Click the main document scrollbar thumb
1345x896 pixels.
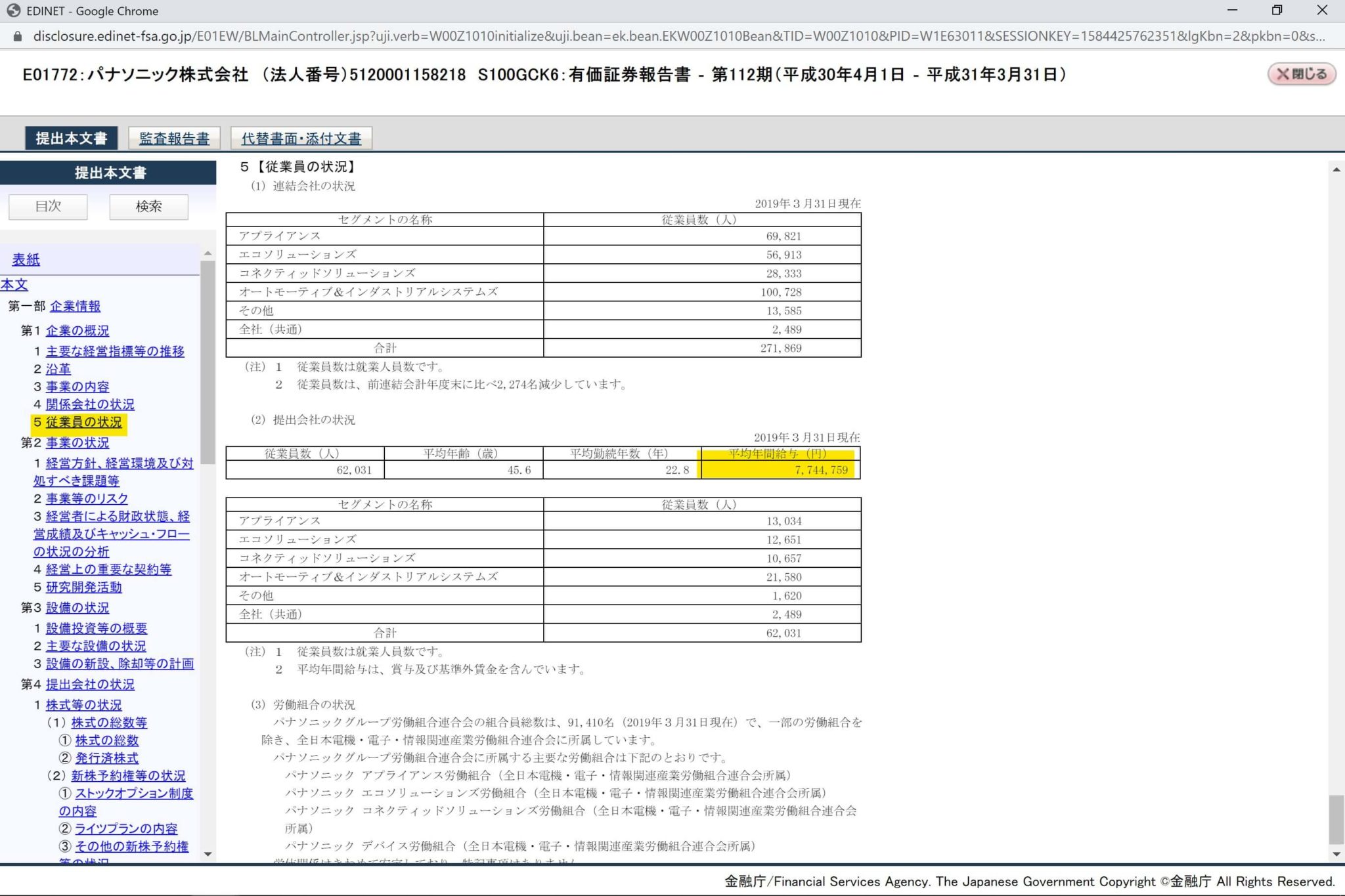coord(1336,819)
